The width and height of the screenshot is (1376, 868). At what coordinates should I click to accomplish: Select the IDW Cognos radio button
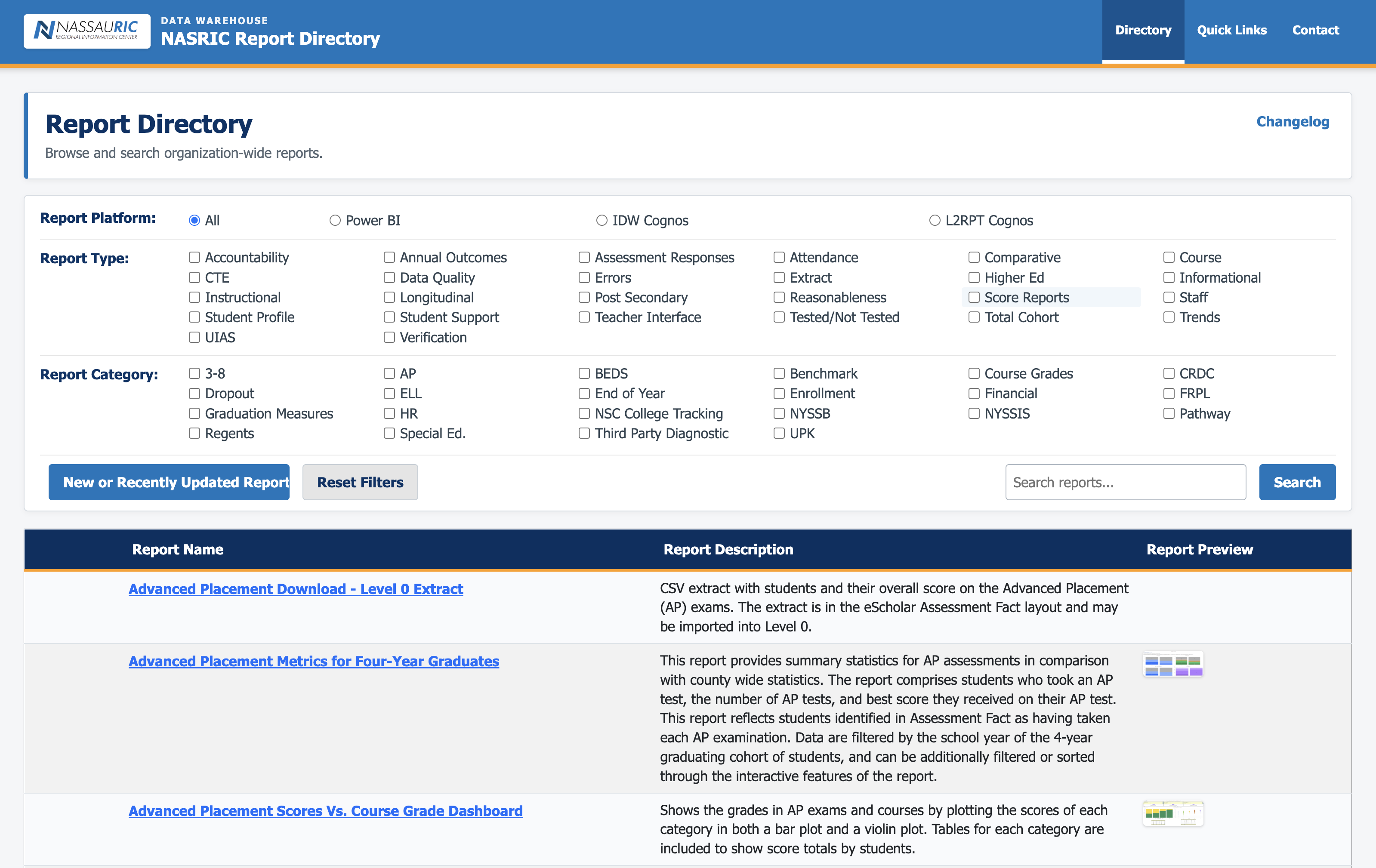[x=602, y=221]
